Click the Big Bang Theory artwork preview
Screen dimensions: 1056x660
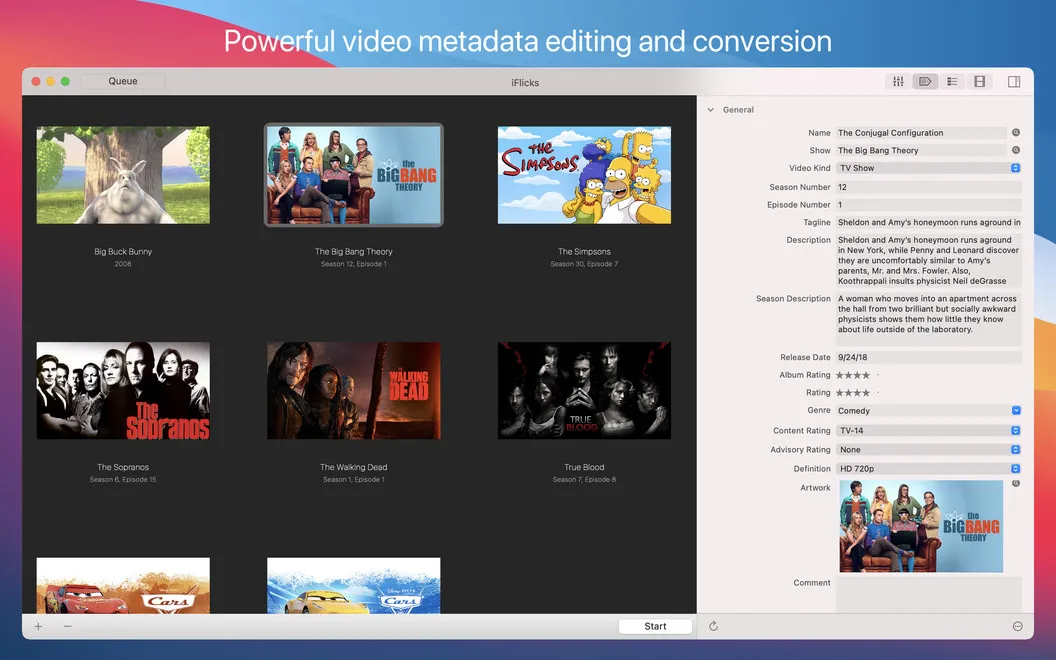(x=921, y=526)
